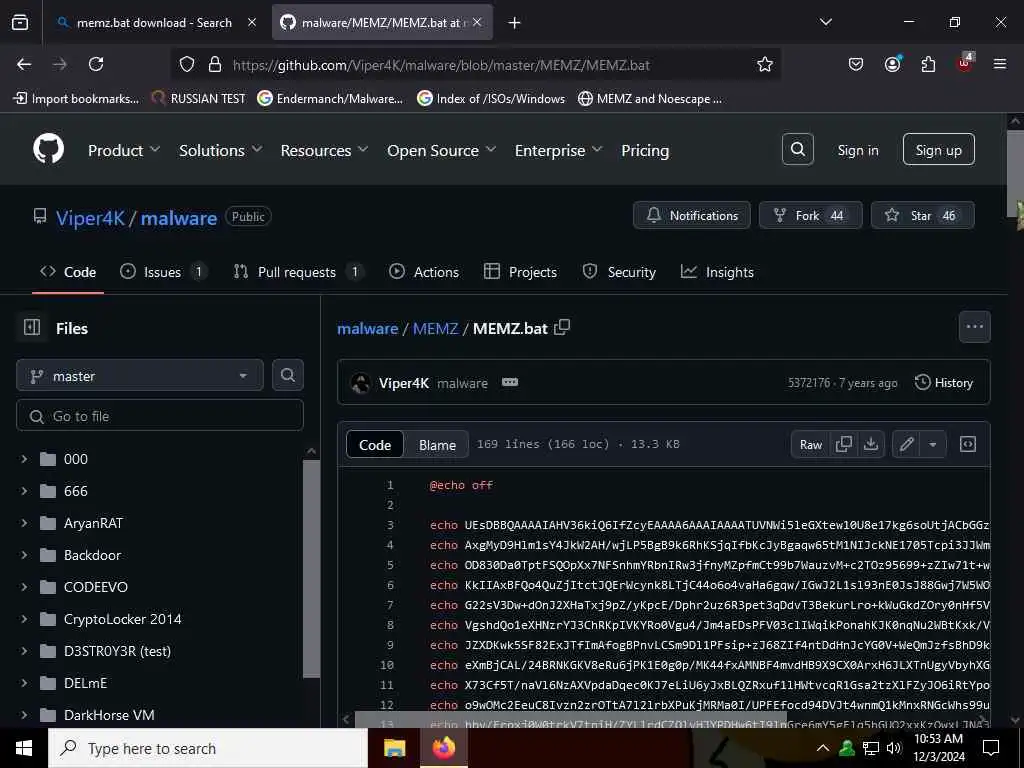Open the Firefox View tab-list icon
This screenshot has width=1024, height=768.
click(x=20, y=22)
